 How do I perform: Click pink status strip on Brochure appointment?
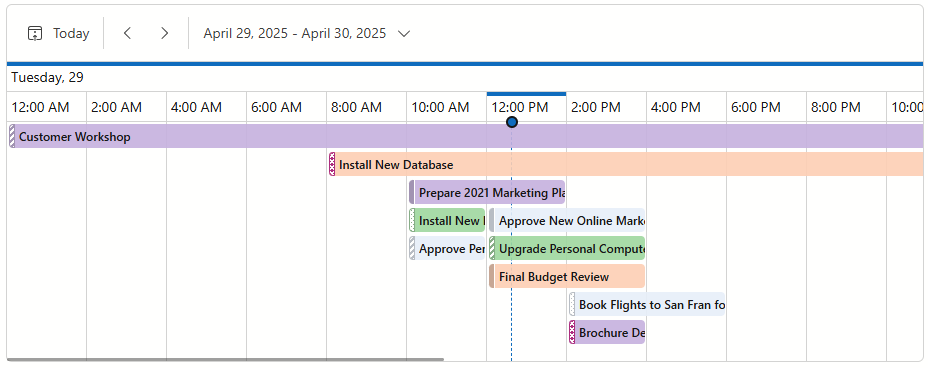572,333
